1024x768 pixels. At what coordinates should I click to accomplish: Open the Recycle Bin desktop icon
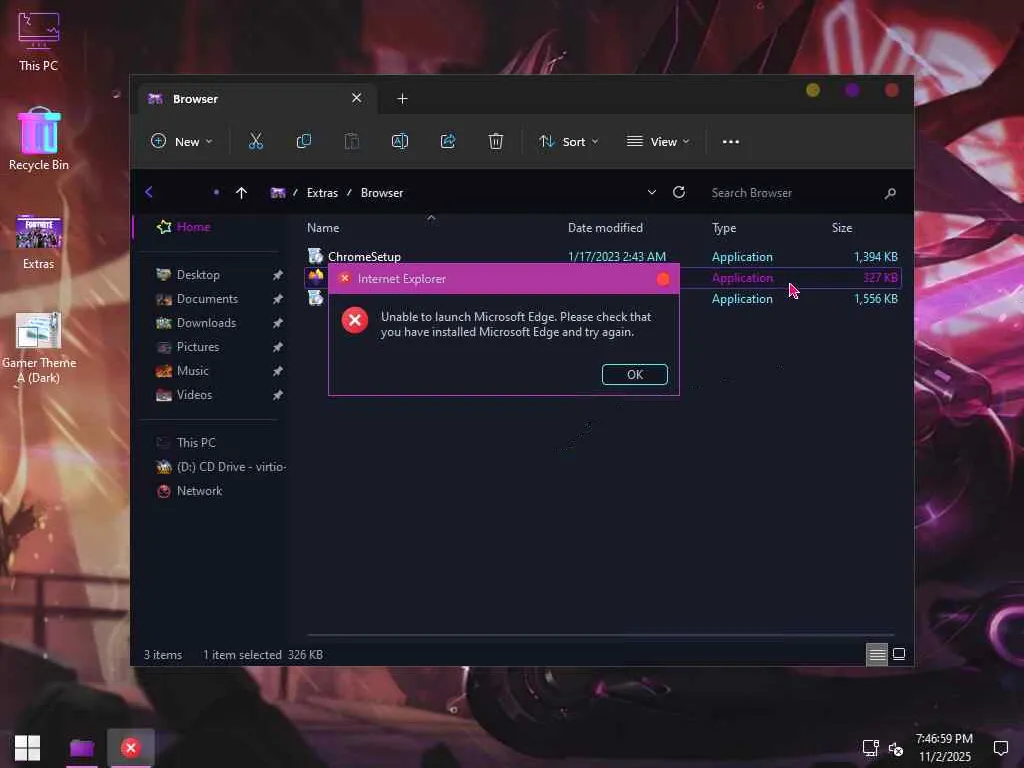point(39,139)
